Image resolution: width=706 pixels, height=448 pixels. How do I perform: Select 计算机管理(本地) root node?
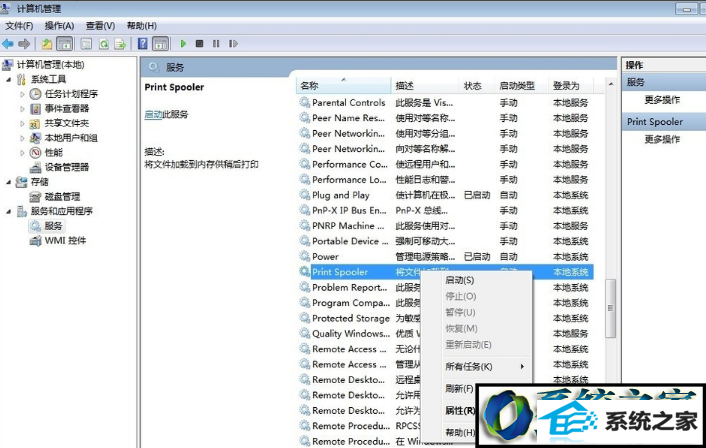[50, 64]
